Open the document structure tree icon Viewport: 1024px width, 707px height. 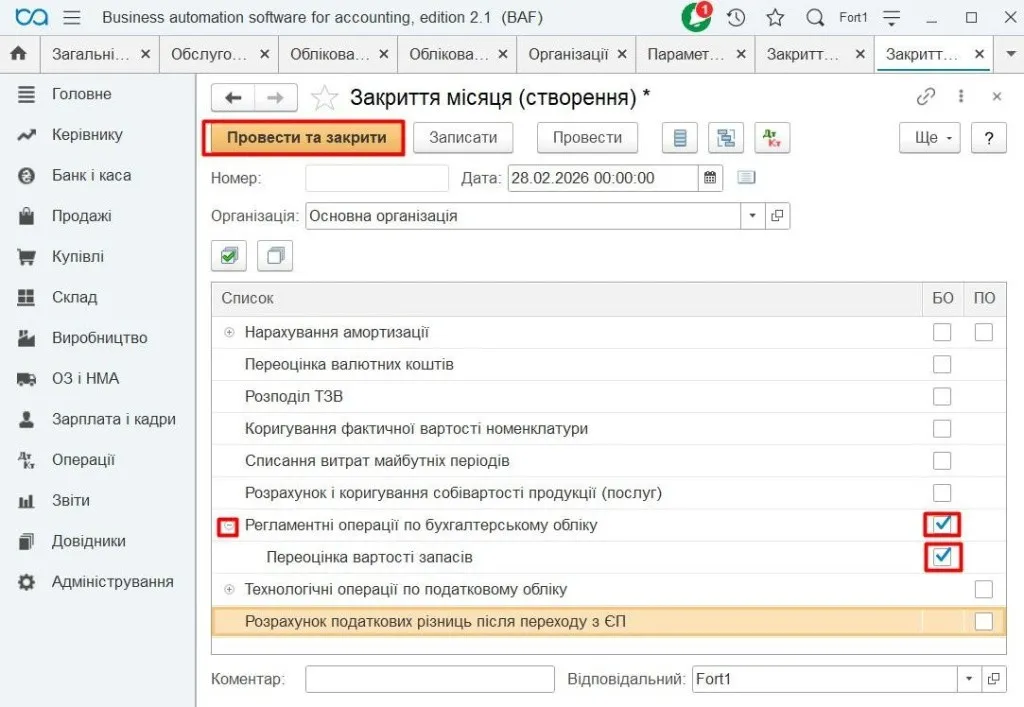click(x=726, y=138)
